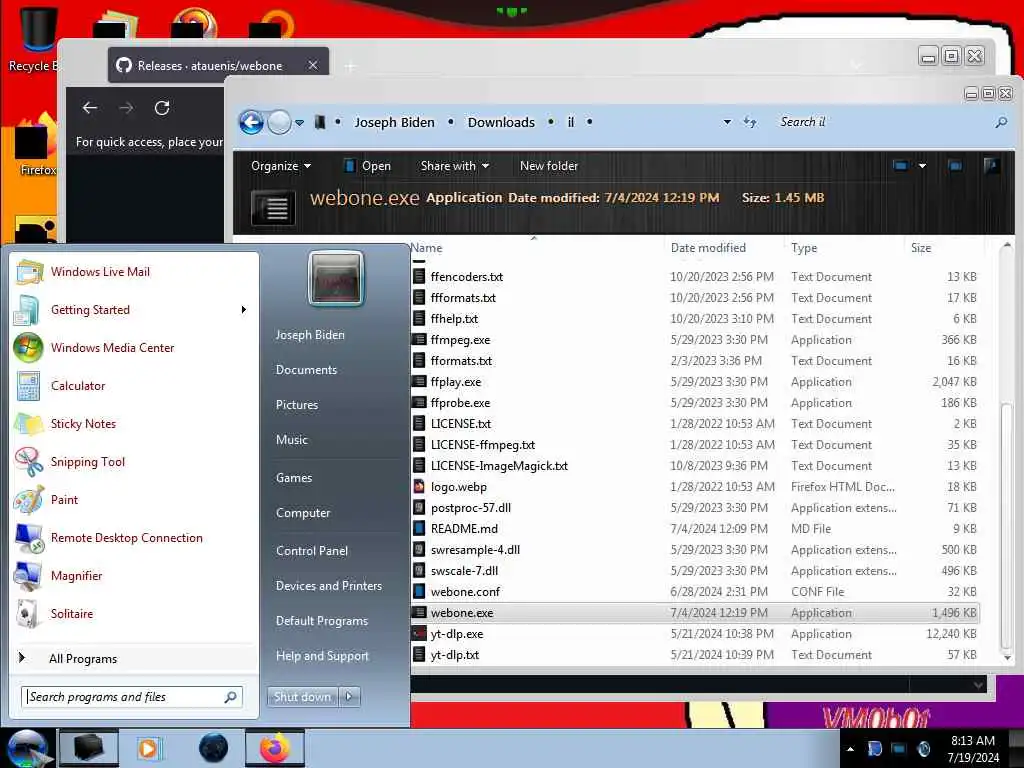Open Sticky Notes from Start menu

click(83, 424)
